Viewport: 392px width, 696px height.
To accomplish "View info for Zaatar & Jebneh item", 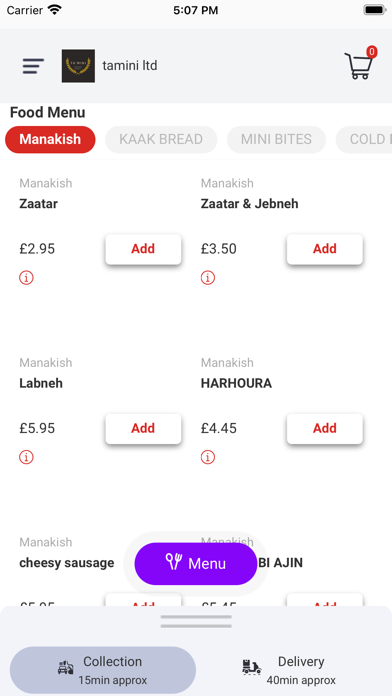I will coord(208,278).
